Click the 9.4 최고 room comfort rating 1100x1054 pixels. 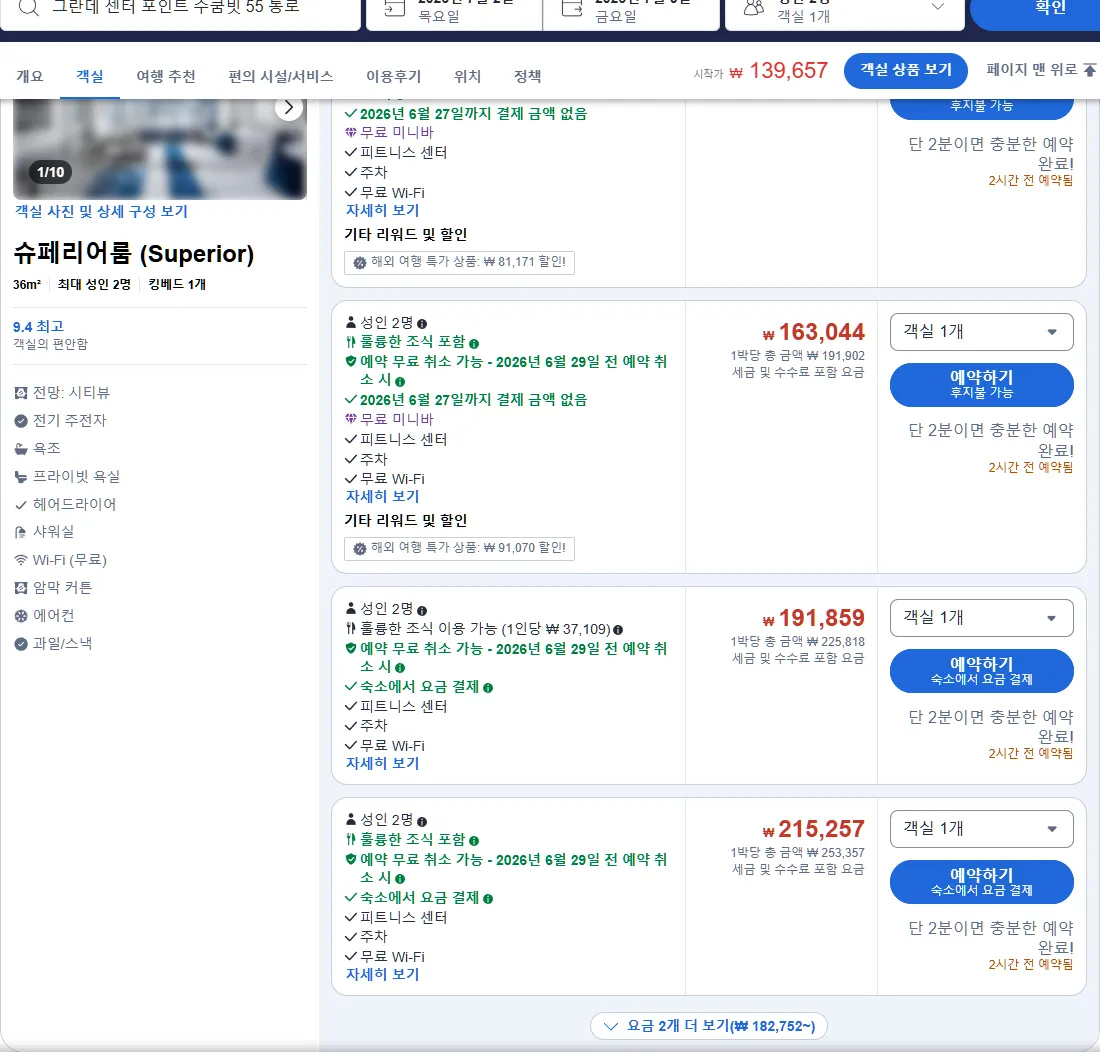pyautogui.click(x=39, y=327)
